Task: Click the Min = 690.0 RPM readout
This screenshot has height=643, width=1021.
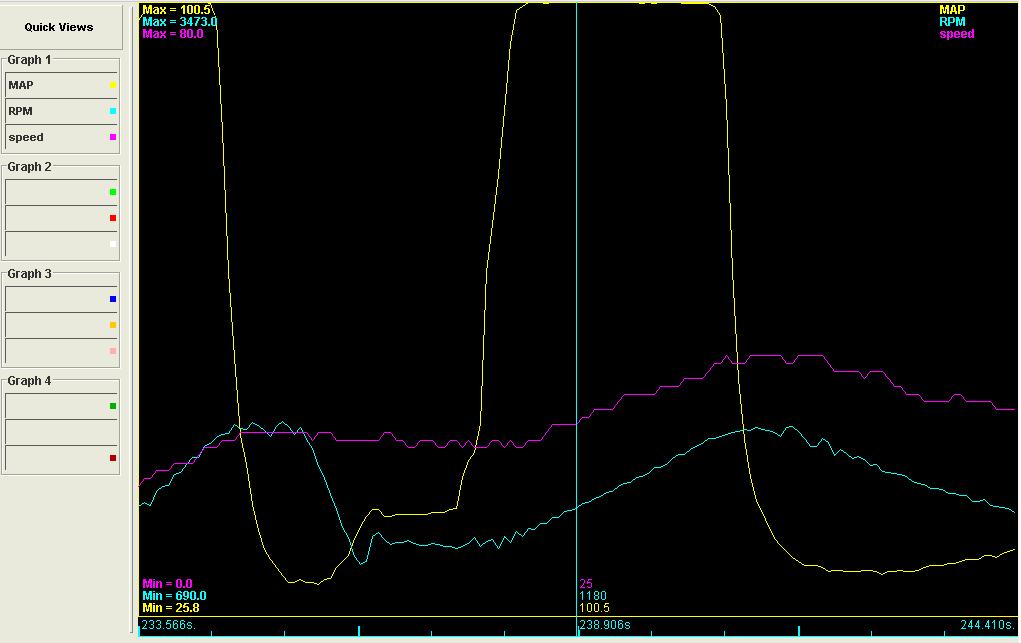Action: point(174,595)
